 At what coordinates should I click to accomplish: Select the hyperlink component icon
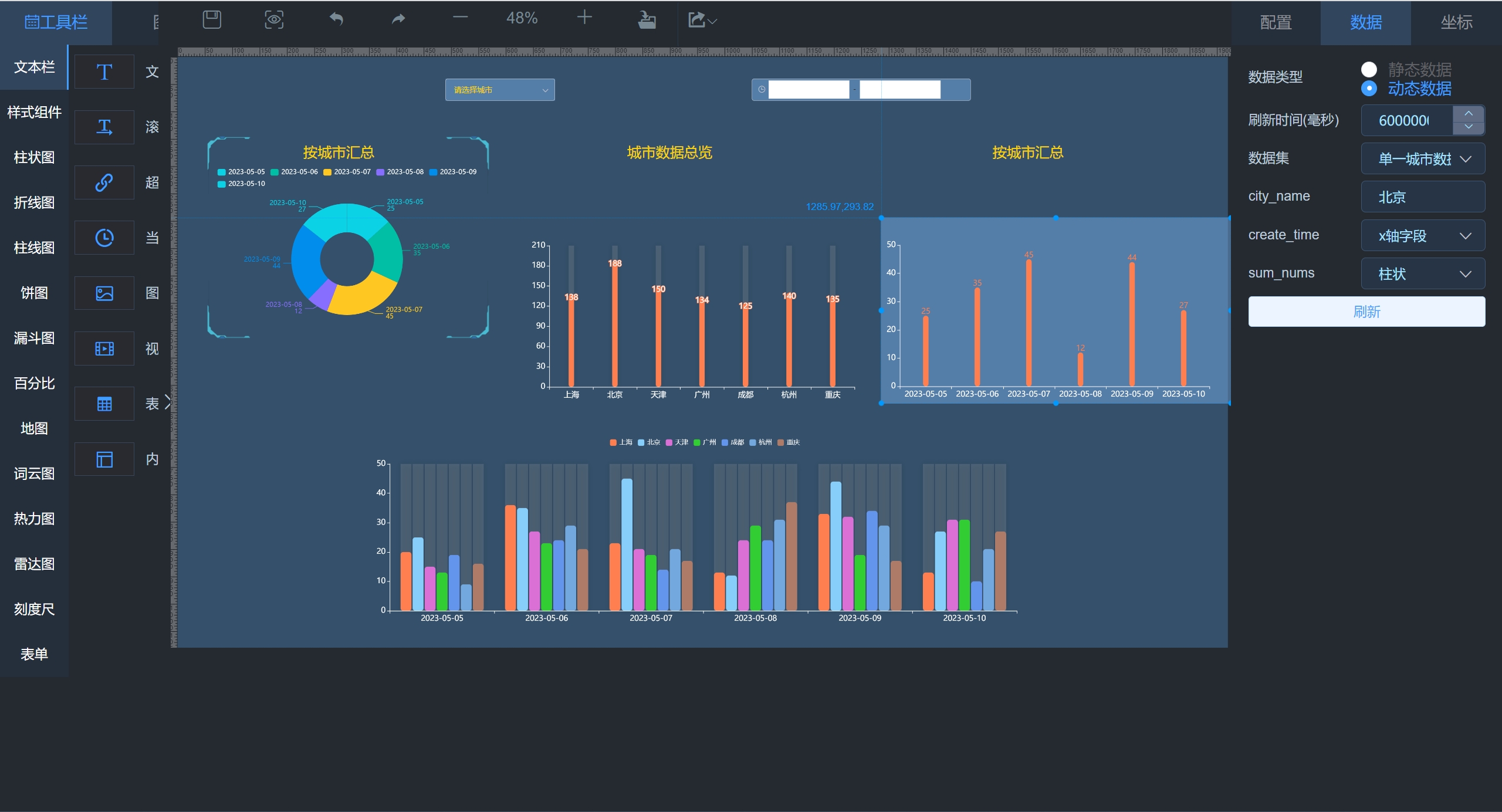(x=104, y=182)
